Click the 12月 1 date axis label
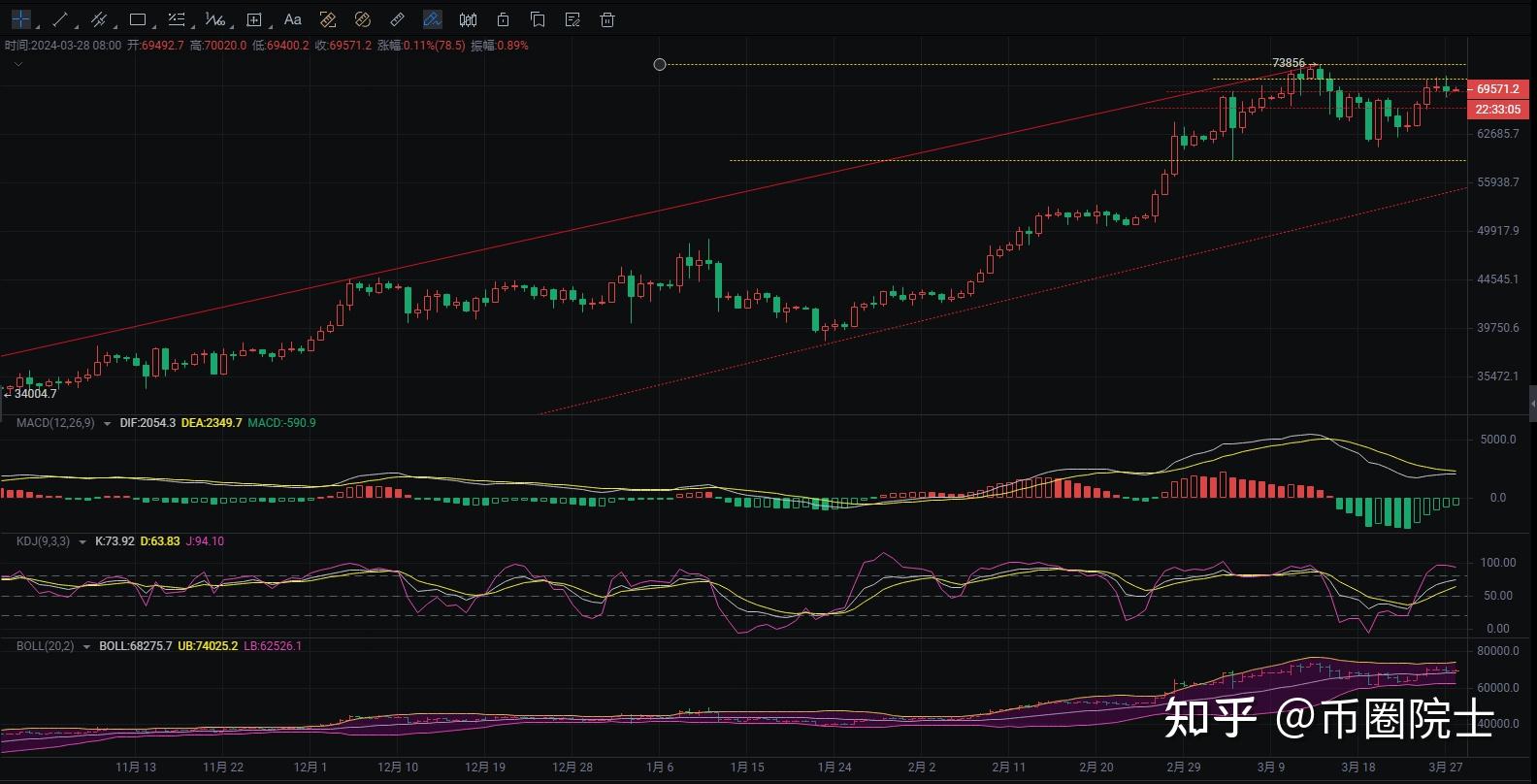The height and width of the screenshot is (784, 1537). tap(311, 767)
